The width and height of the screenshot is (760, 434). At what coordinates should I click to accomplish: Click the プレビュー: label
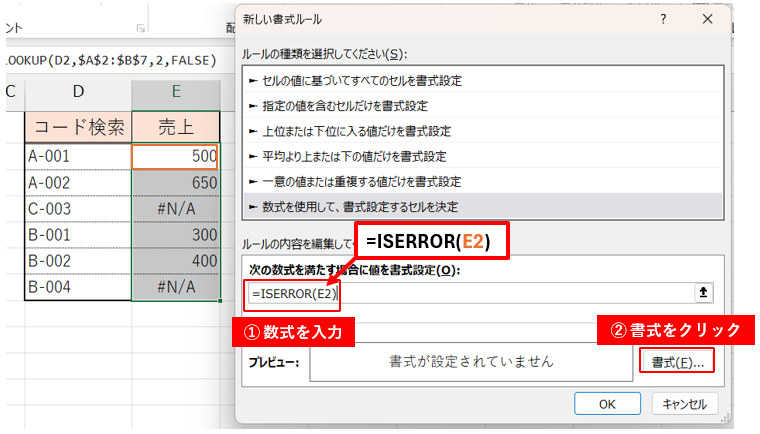274,362
